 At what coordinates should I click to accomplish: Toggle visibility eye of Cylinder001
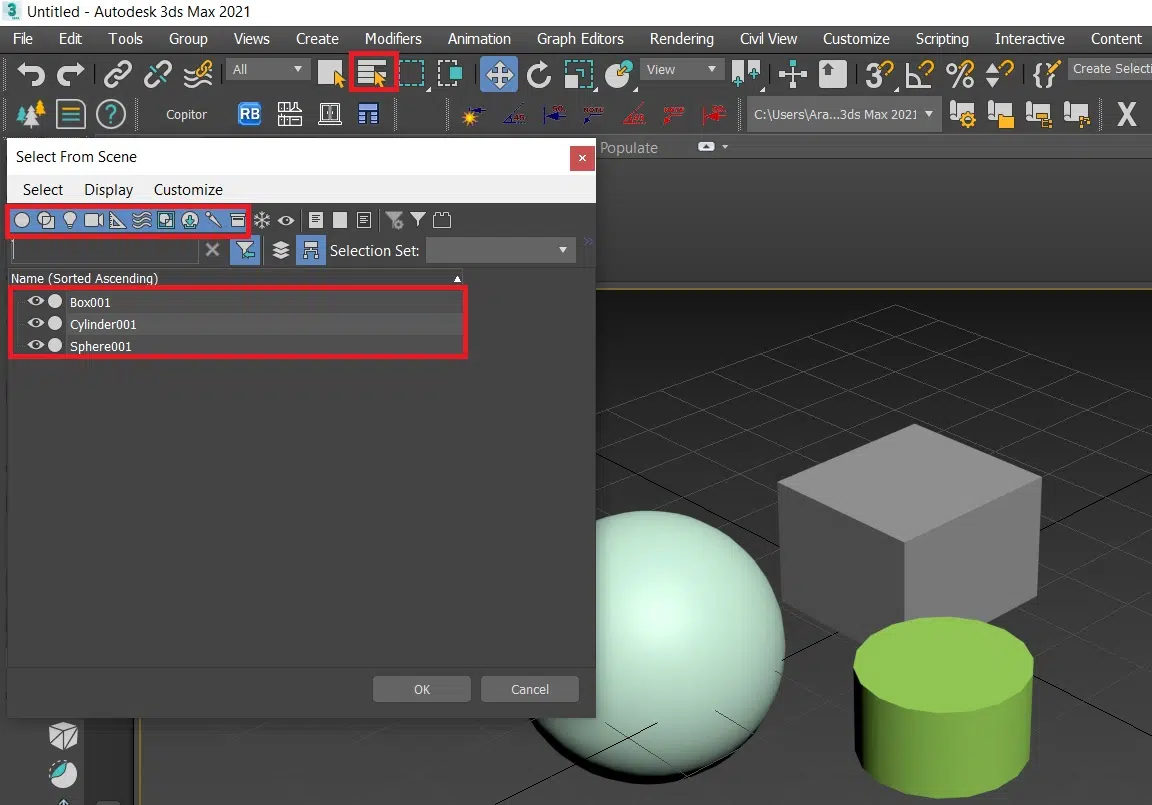tap(36, 323)
